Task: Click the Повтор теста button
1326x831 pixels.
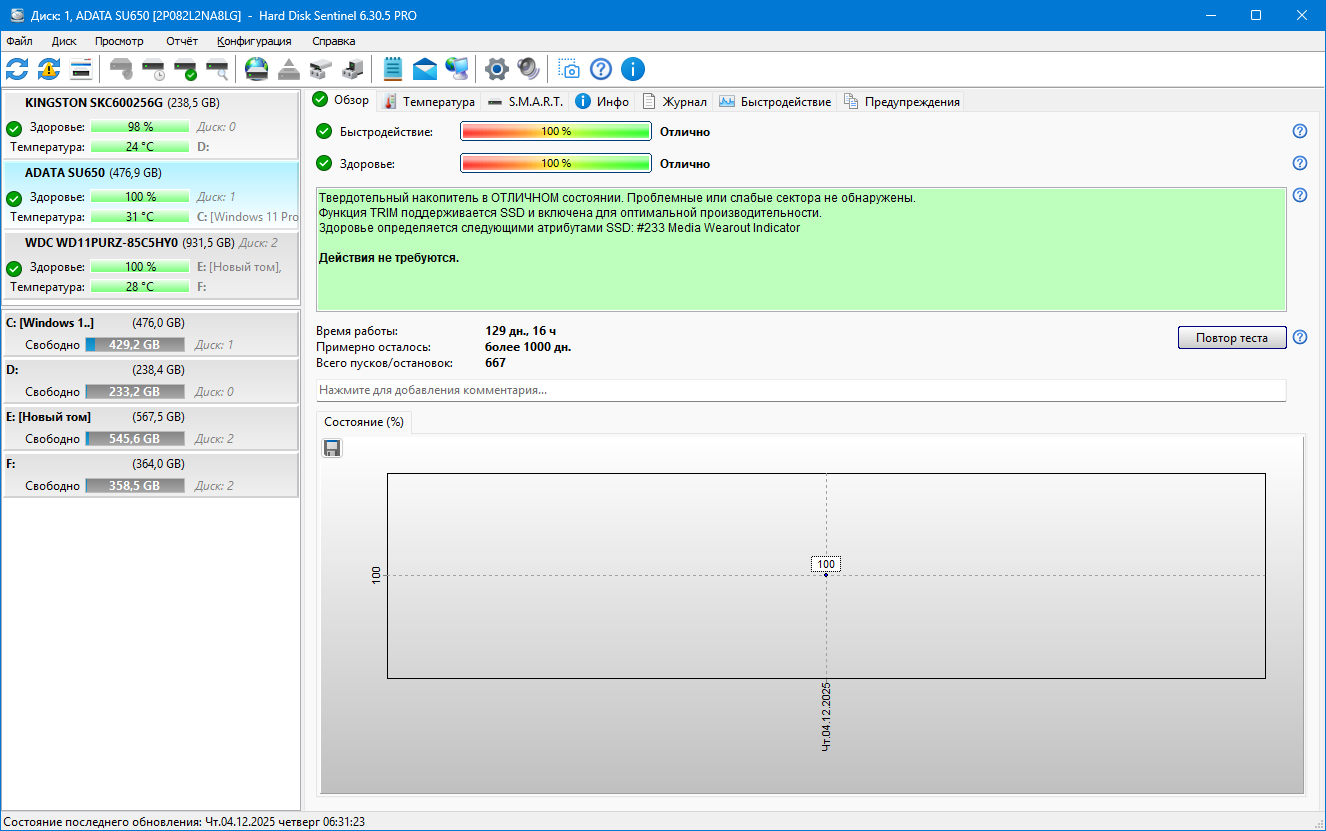Action: click(1231, 338)
